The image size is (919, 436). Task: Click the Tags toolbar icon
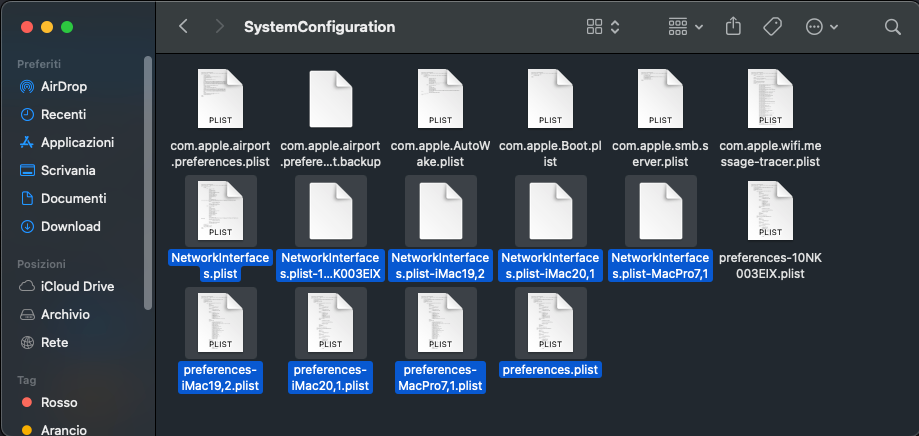point(772,26)
